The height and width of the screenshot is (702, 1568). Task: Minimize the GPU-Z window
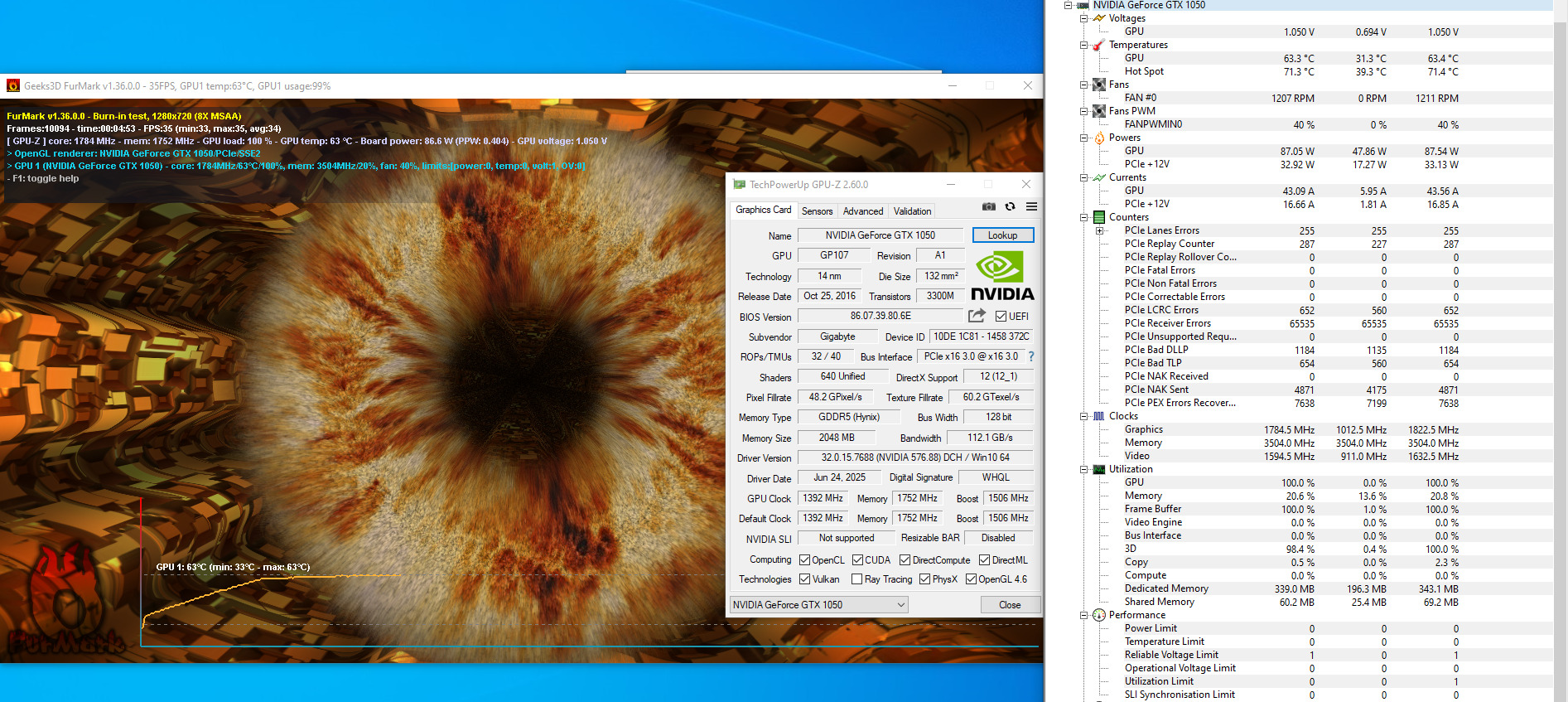click(x=950, y=184)
